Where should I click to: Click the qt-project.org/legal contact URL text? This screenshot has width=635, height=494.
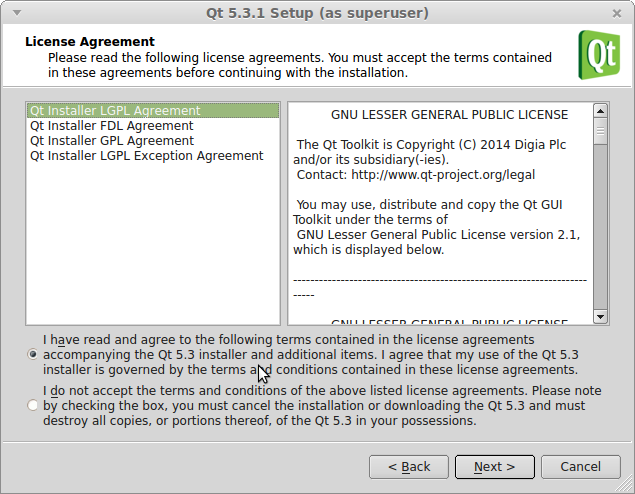[x=443, y=175]
